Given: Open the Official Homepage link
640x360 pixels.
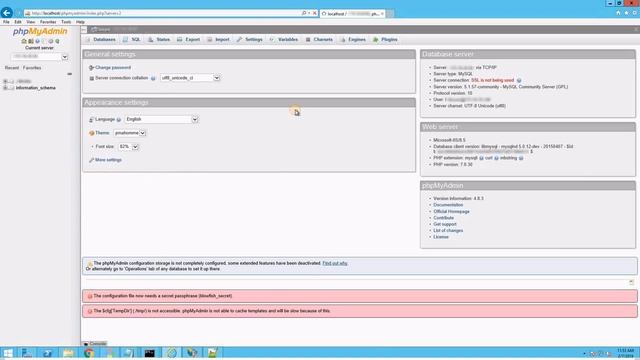Looking at the screenshot, I should pos(451,211).
